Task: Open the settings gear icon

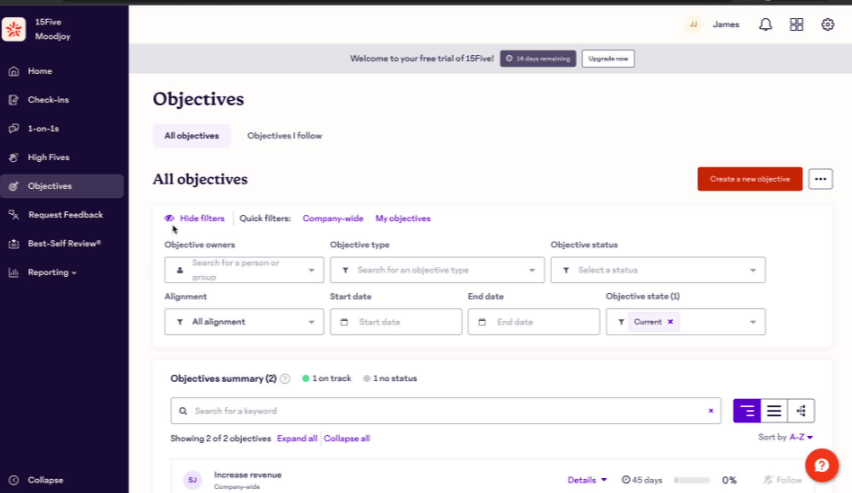Action: coord(828,24)
